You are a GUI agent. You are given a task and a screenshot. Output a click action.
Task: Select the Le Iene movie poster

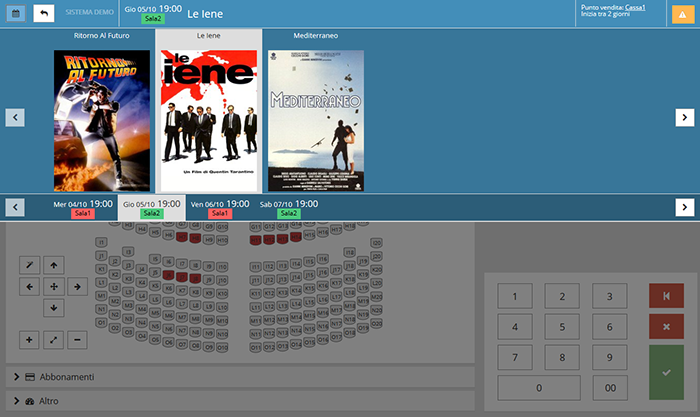pyautogui.click(x=209, y=121)
